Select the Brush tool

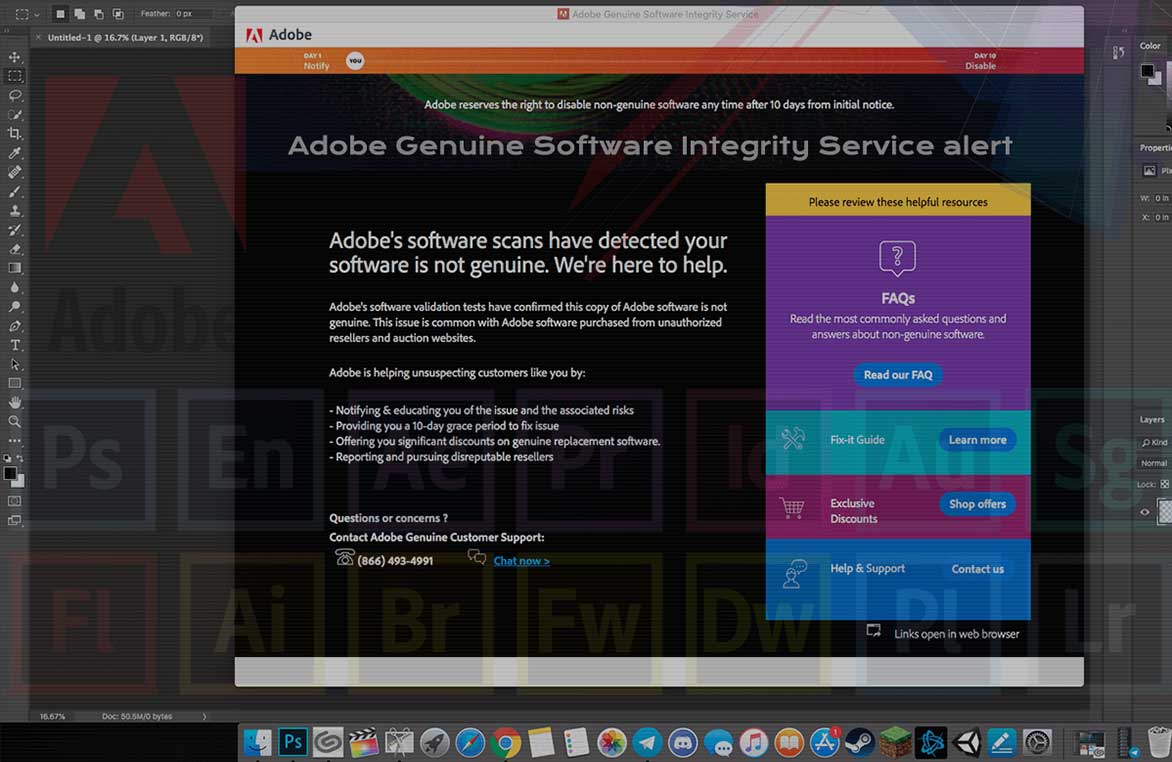tap(14, 191)
